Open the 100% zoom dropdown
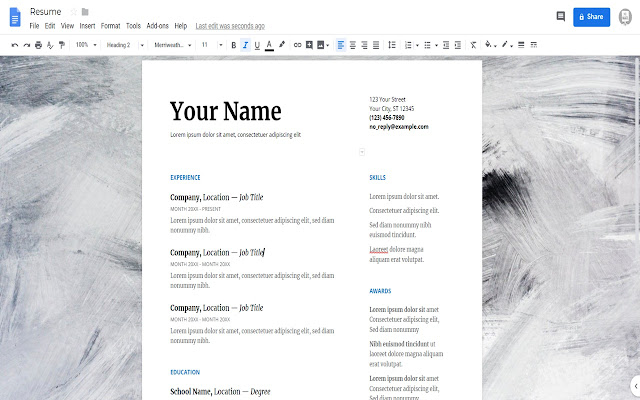 (86, 45)
